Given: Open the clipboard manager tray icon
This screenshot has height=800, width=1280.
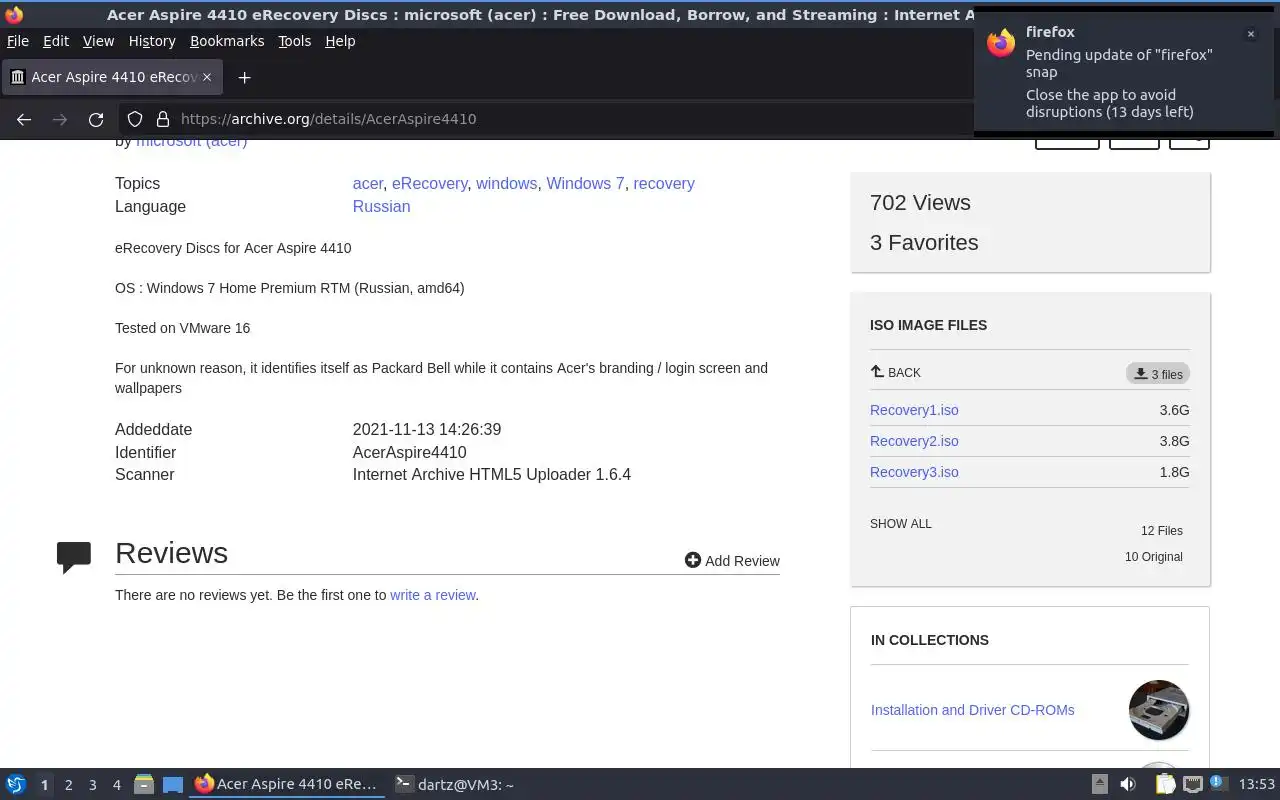Looking at the screenshot, I should pyautogui.click(x=1165, y=785).
